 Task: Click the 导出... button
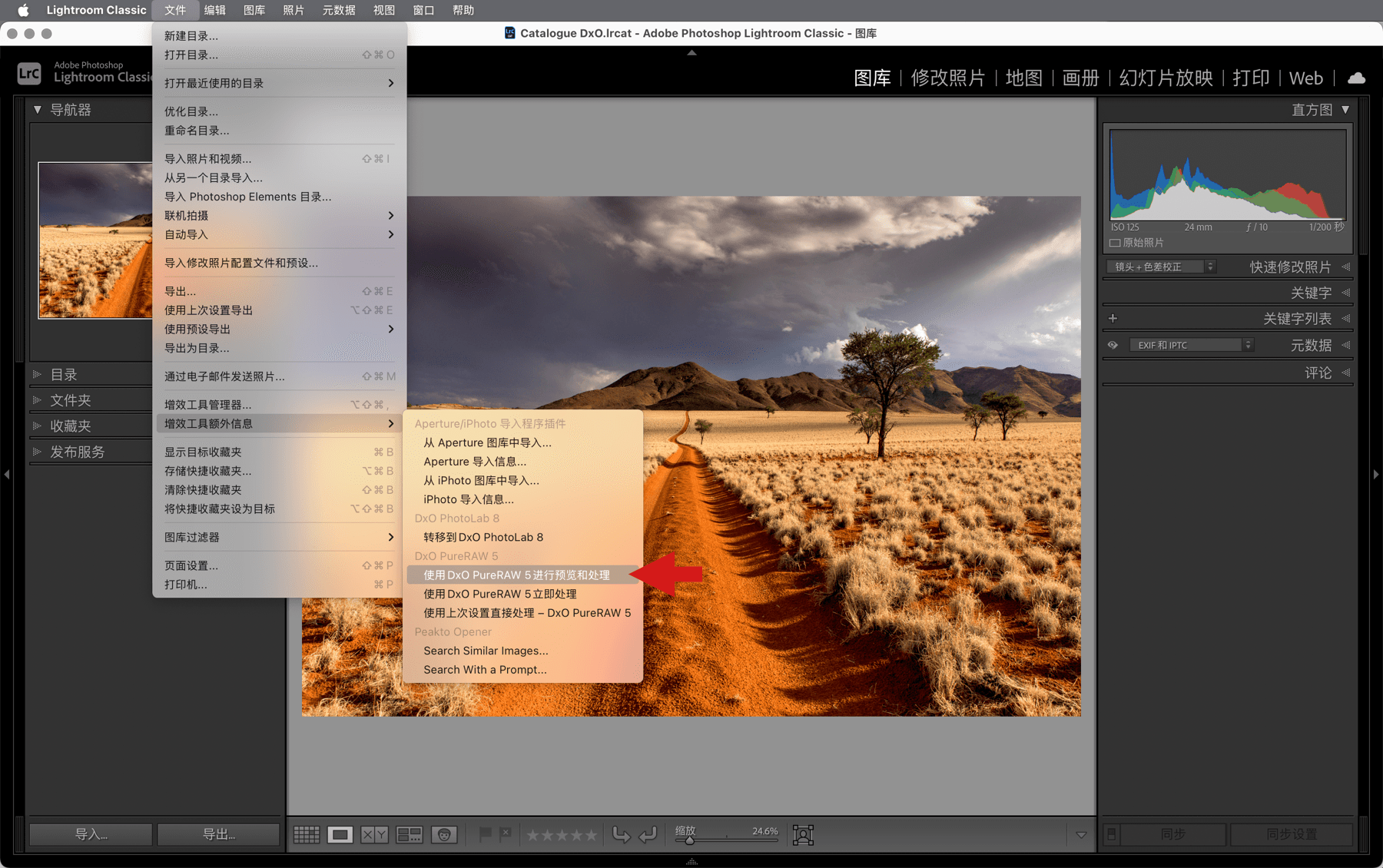pos(219,834)
